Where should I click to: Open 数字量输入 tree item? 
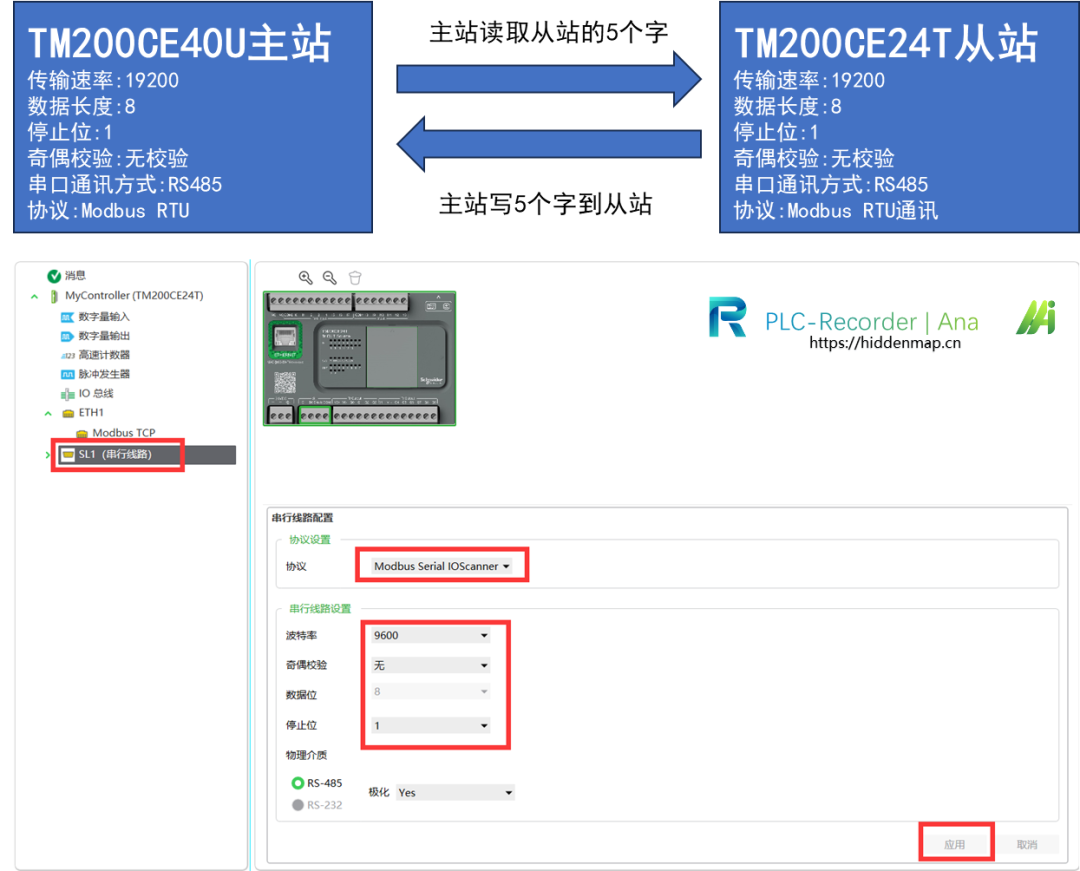coord(104,317)
